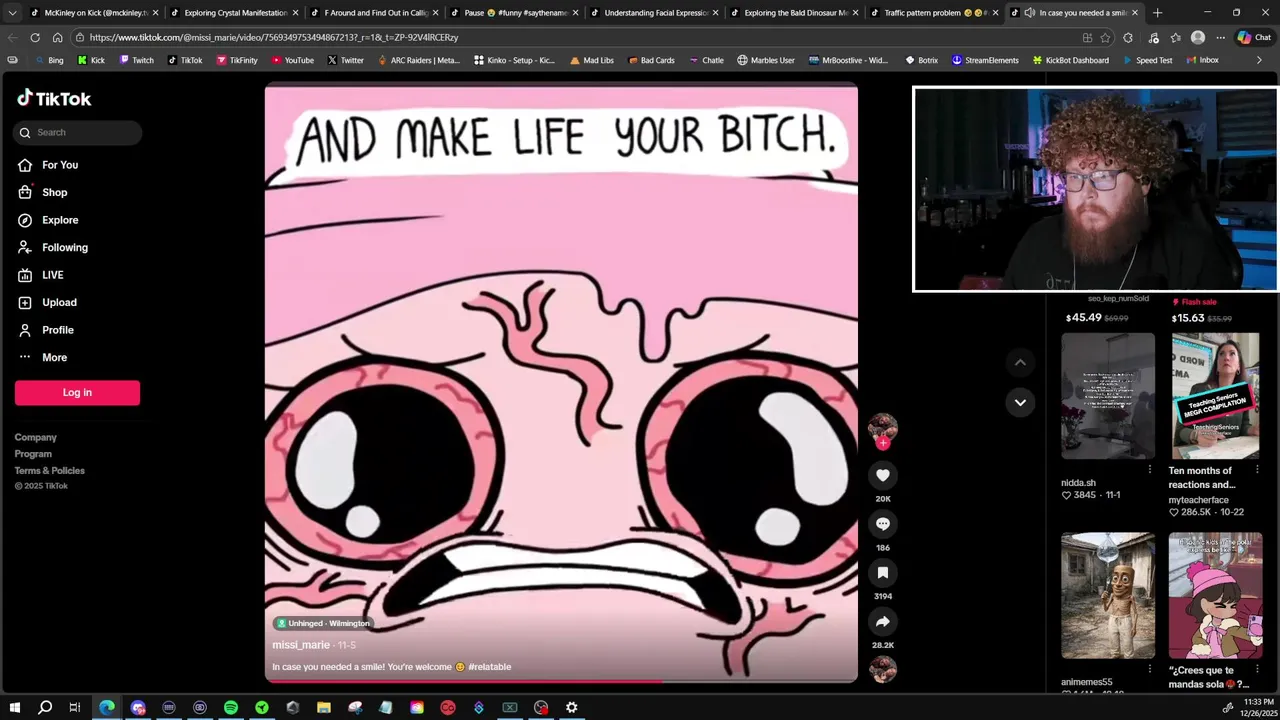The image size is (1280, 720).
Task: Click the TikTok Search field
Action: click(78, 132)
